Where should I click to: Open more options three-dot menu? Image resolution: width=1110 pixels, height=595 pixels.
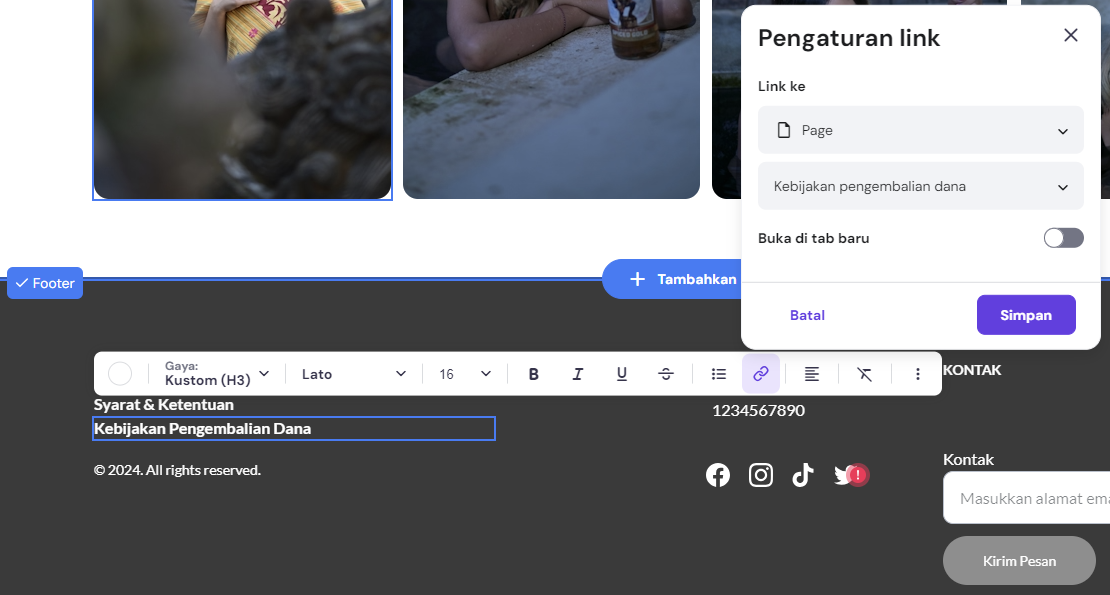click(917, 374)
